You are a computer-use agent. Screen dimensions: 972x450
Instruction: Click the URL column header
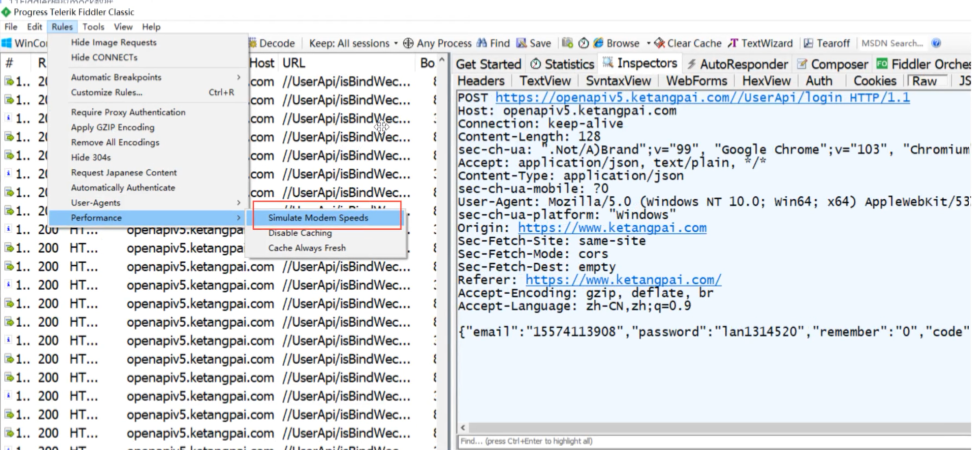pyautogui.click(x=294, y=63)
